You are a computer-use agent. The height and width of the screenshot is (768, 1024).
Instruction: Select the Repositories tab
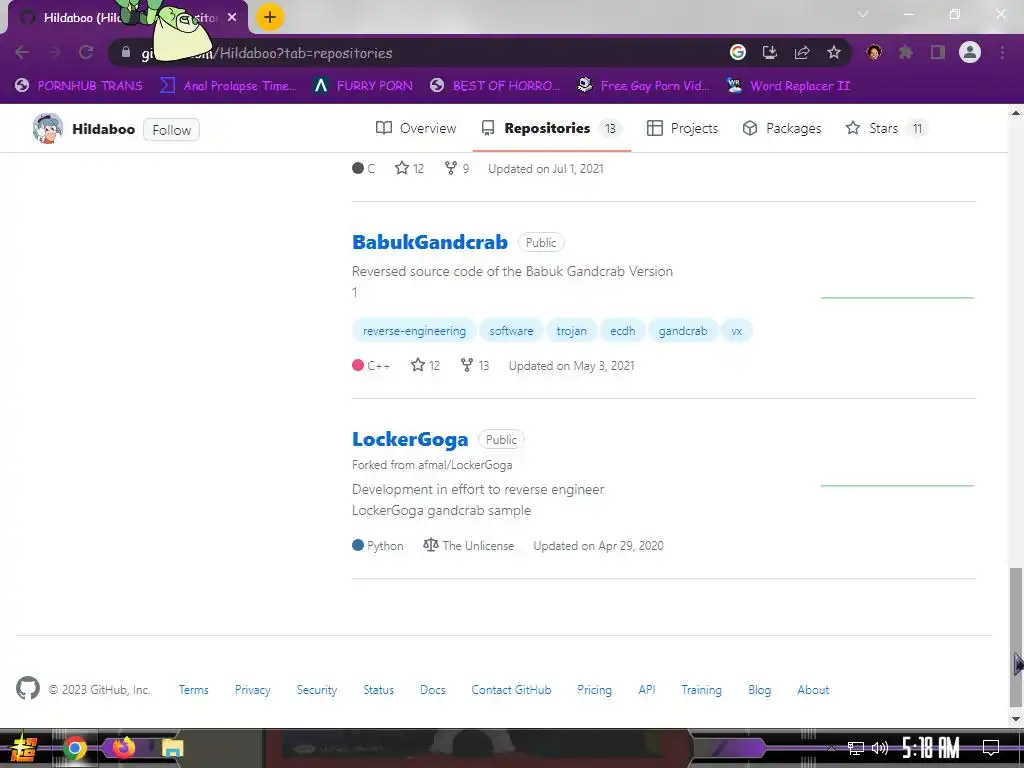click(551, 128)
